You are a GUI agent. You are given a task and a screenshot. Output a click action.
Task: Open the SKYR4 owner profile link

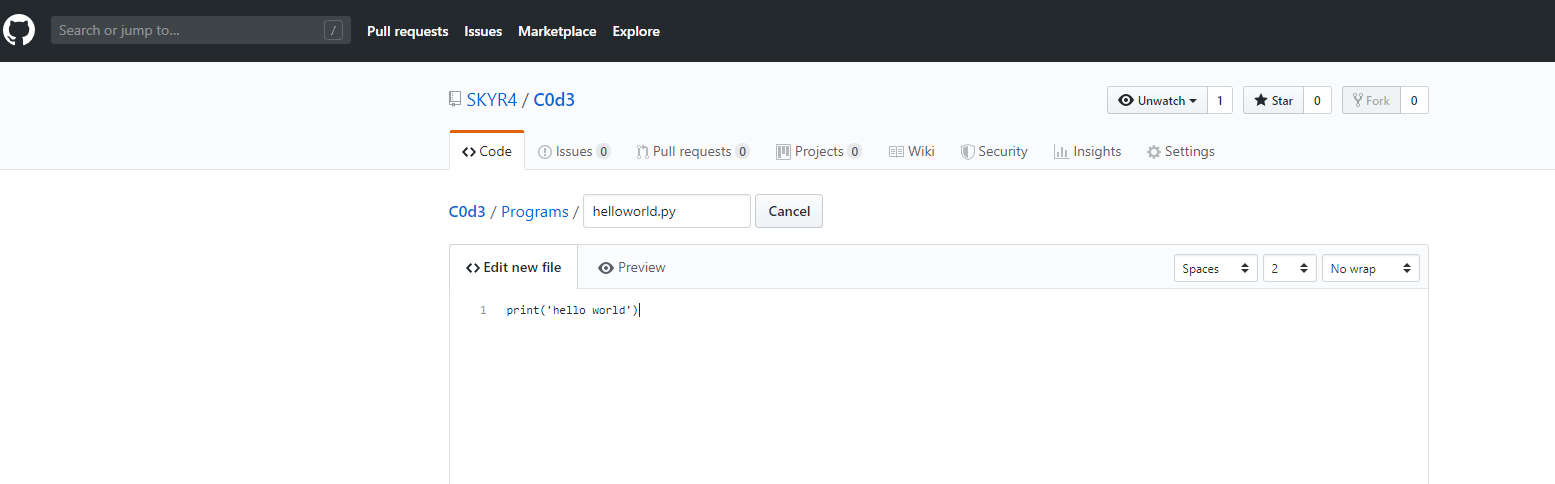tap(492, 100)
